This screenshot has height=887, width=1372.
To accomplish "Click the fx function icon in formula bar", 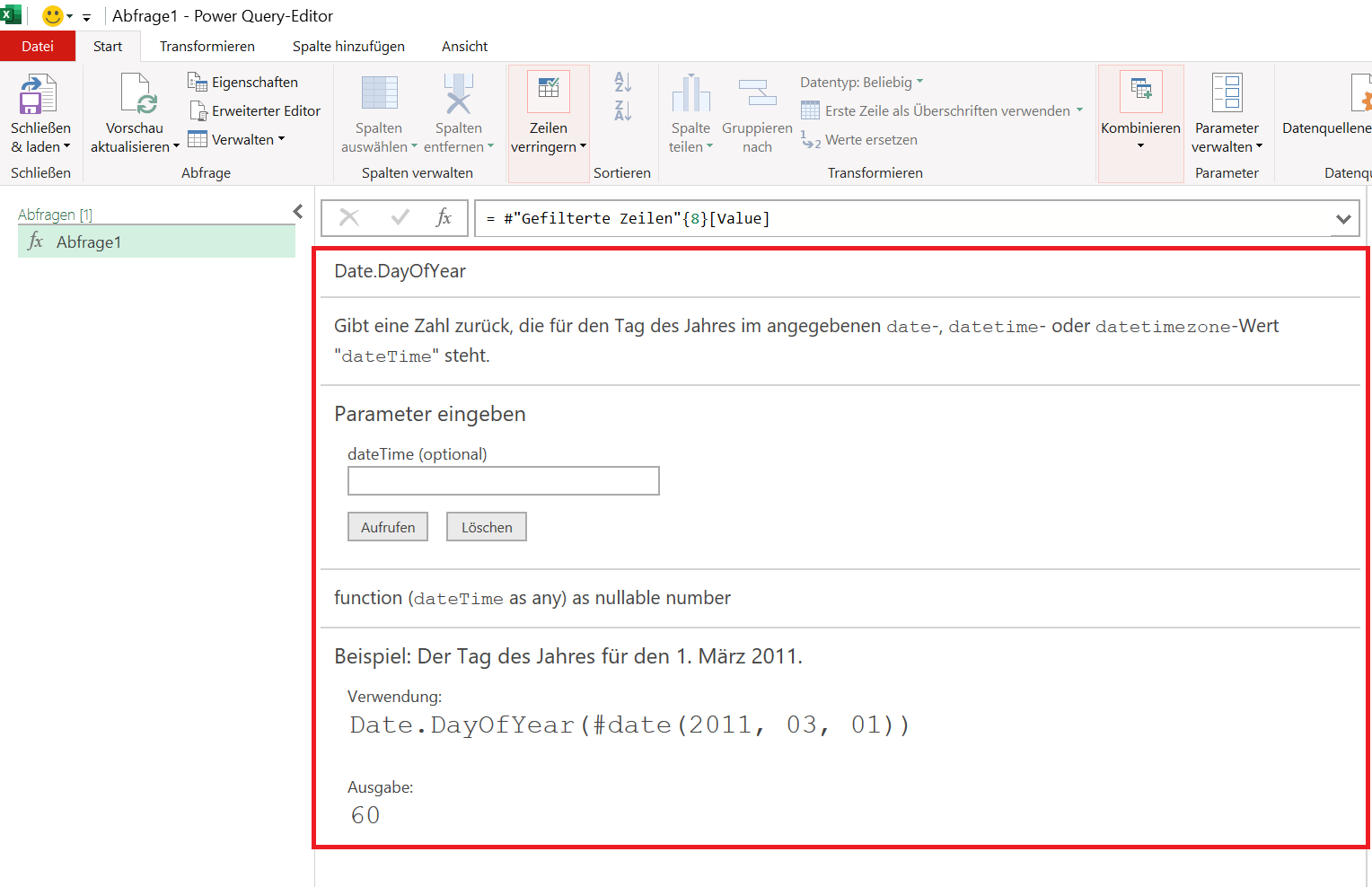I will [x=444, y=217].
